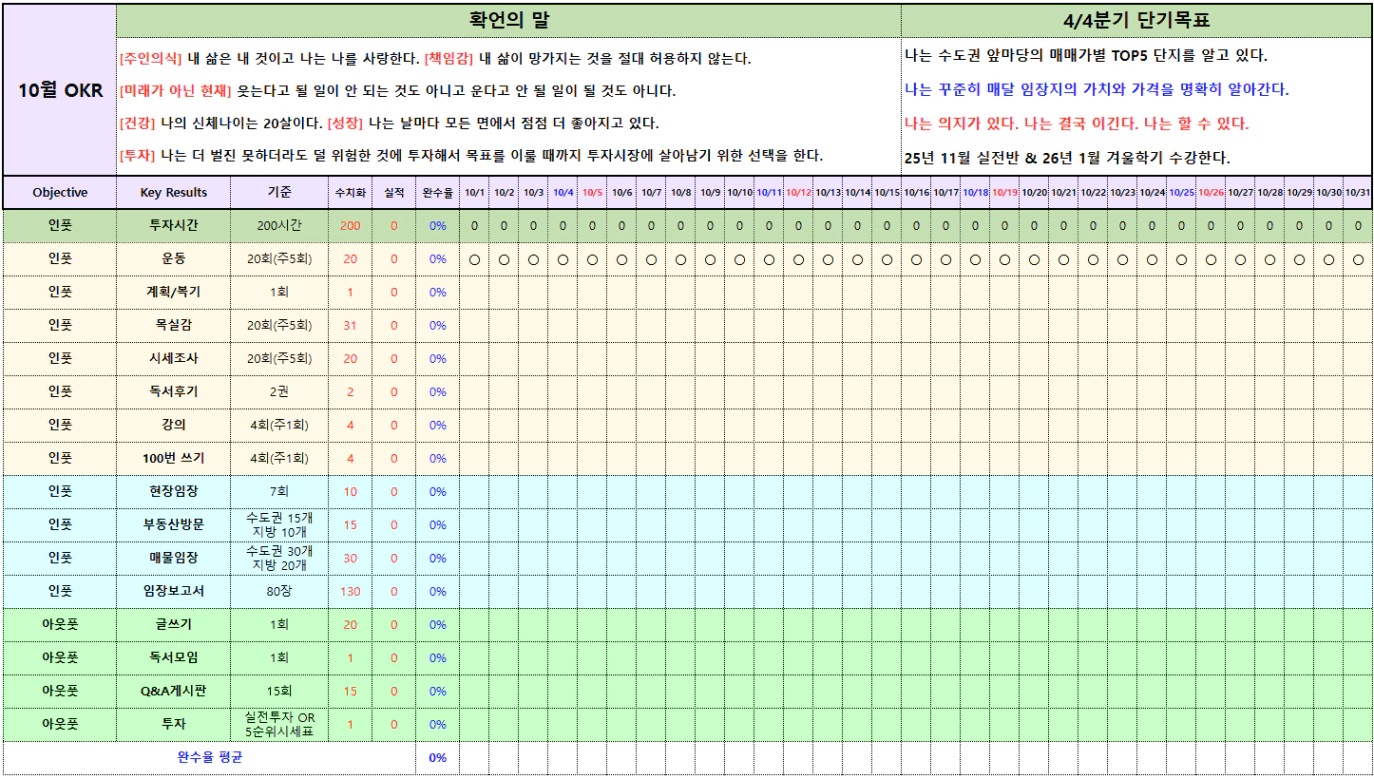
Task: Select the 수치화 value 31 for 목실감
Action: 350,325
